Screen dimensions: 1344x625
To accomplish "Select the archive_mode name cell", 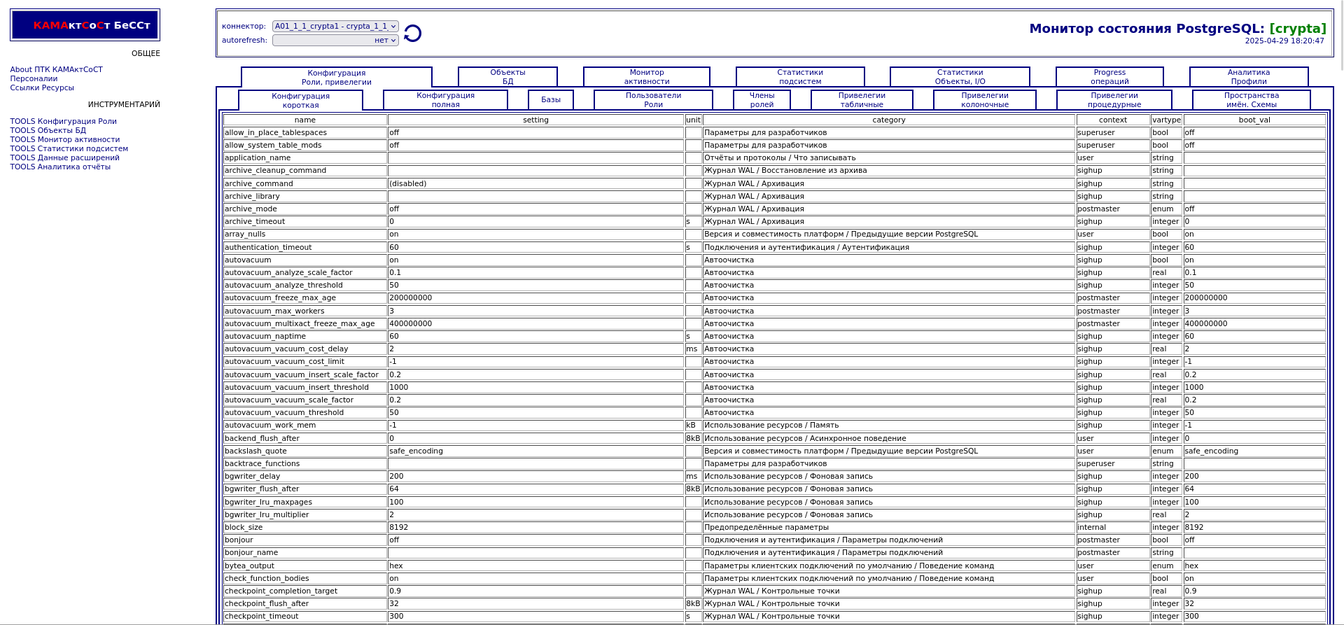I will coord(305,209).
